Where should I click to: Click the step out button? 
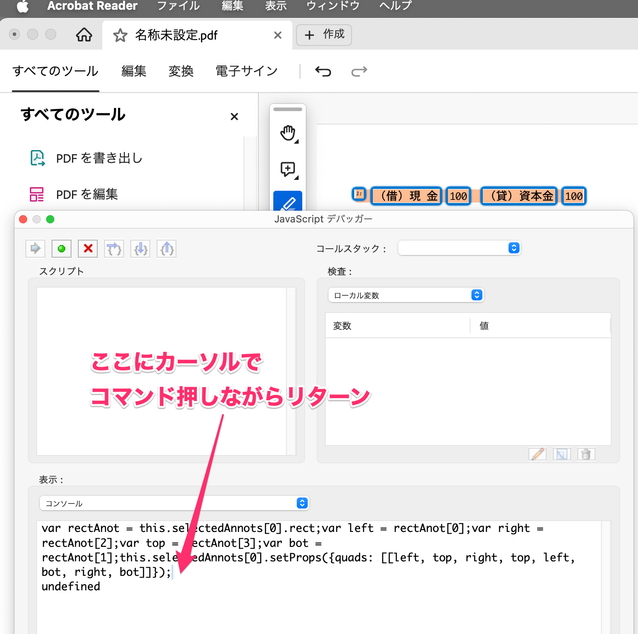coord(167,248)
